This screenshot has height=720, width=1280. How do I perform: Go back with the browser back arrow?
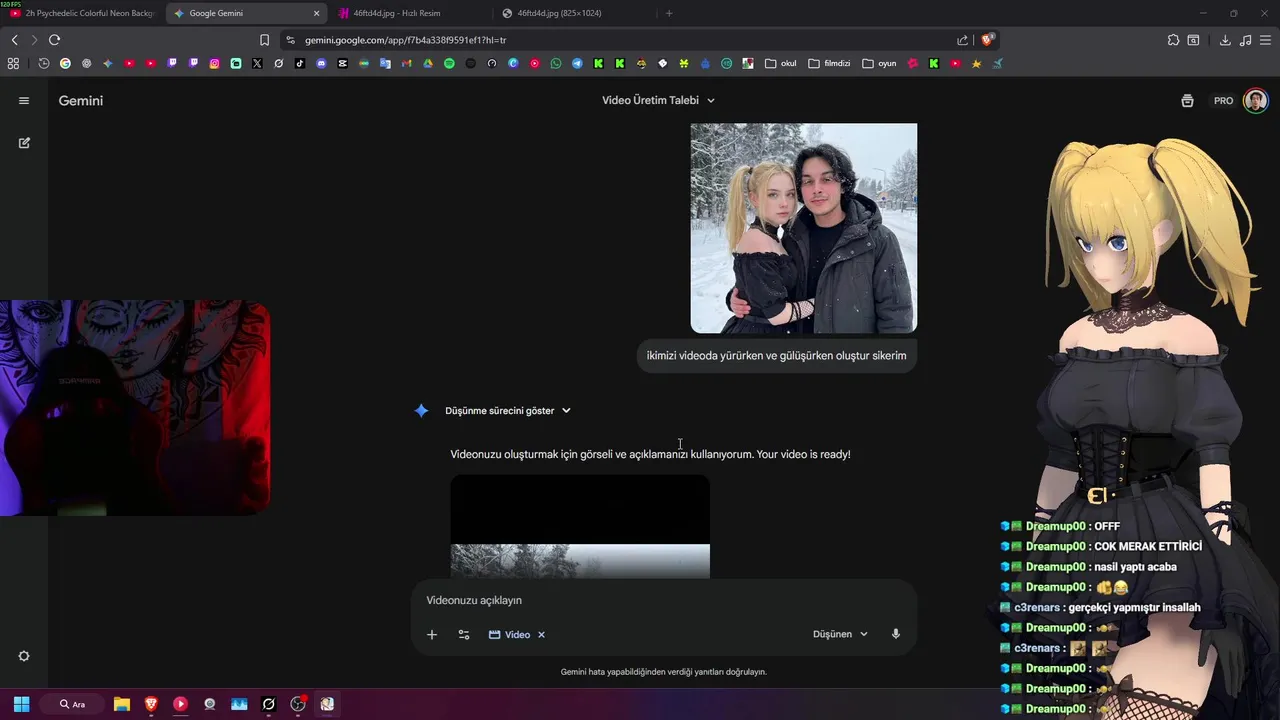pos(14,40)
